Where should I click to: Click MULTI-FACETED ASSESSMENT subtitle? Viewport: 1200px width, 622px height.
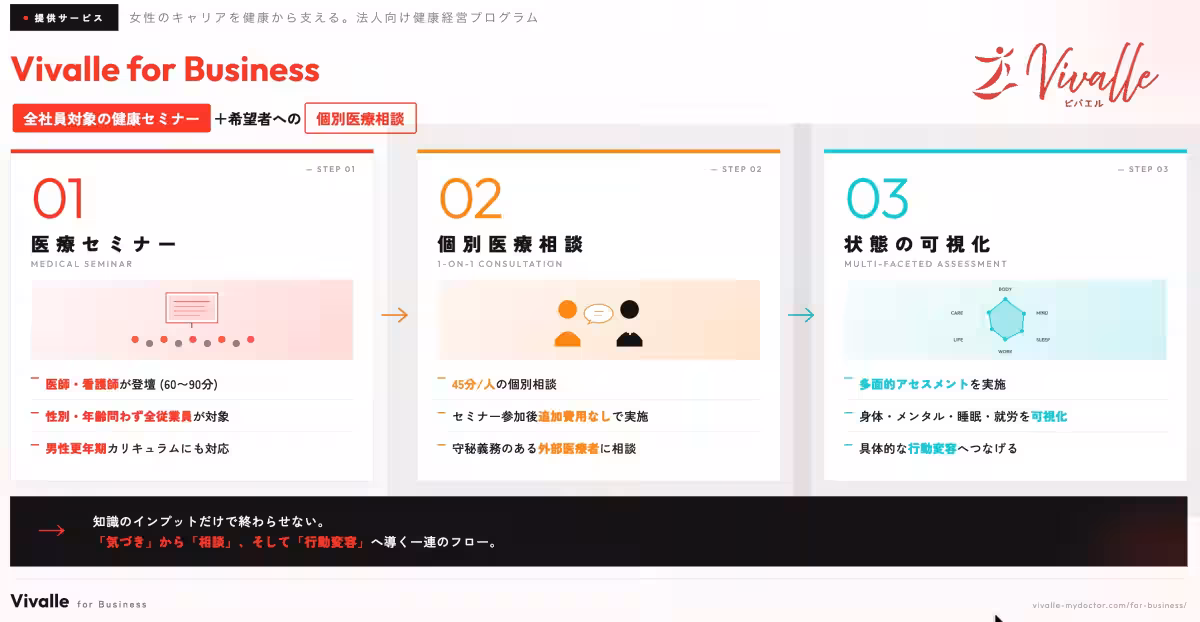tap(926, 265)
